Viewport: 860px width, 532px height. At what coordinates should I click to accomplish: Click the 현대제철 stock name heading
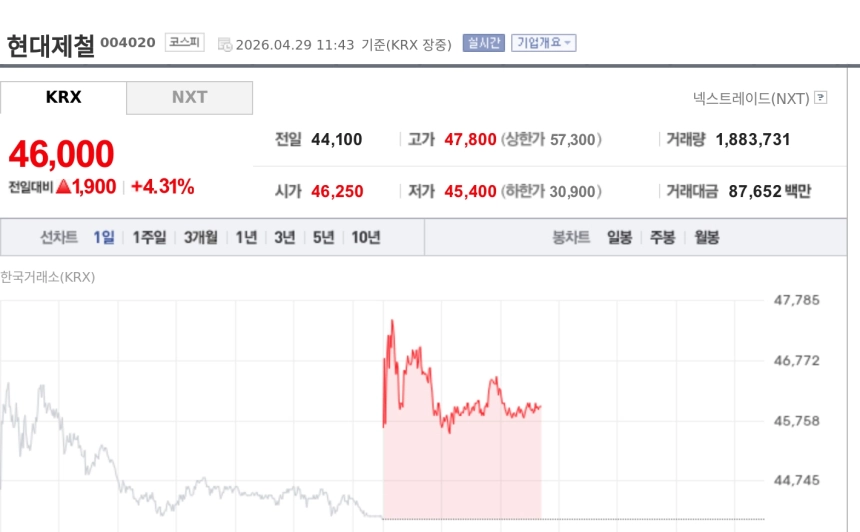click(50, 45)
